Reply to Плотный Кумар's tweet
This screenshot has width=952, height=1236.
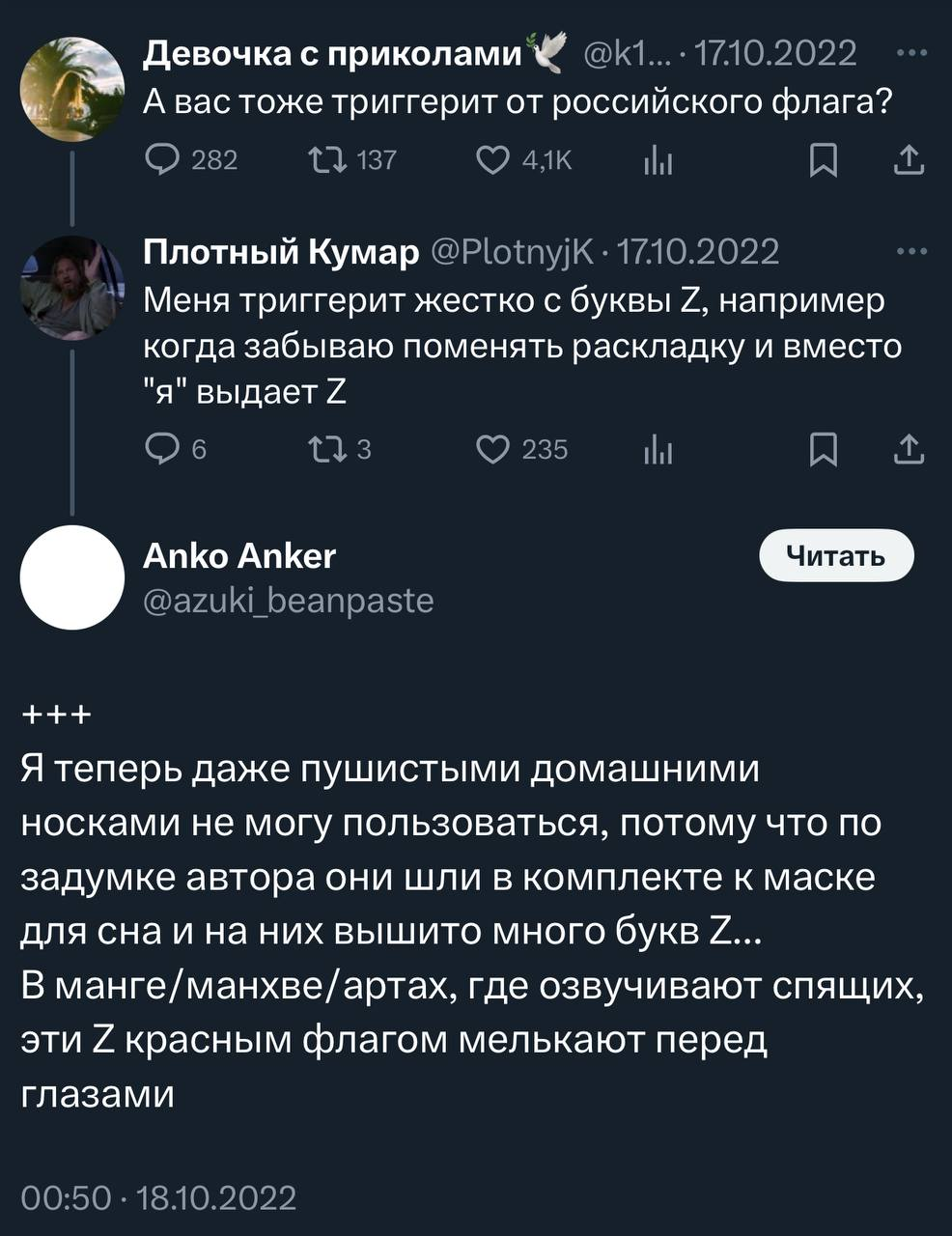pyautogui.click(x=159, y=449)
